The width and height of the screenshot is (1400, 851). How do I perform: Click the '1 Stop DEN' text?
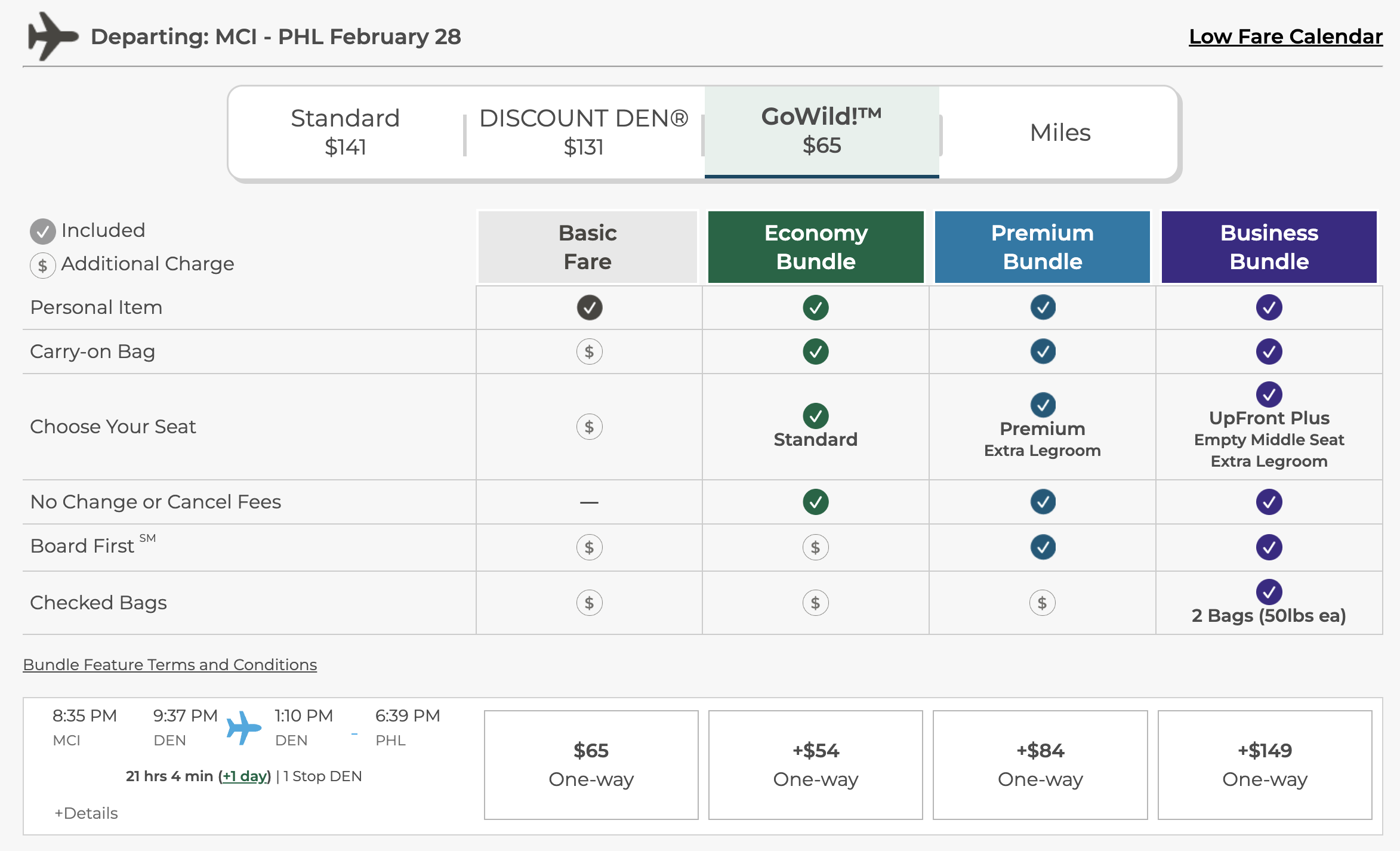(x=322, y=776)
